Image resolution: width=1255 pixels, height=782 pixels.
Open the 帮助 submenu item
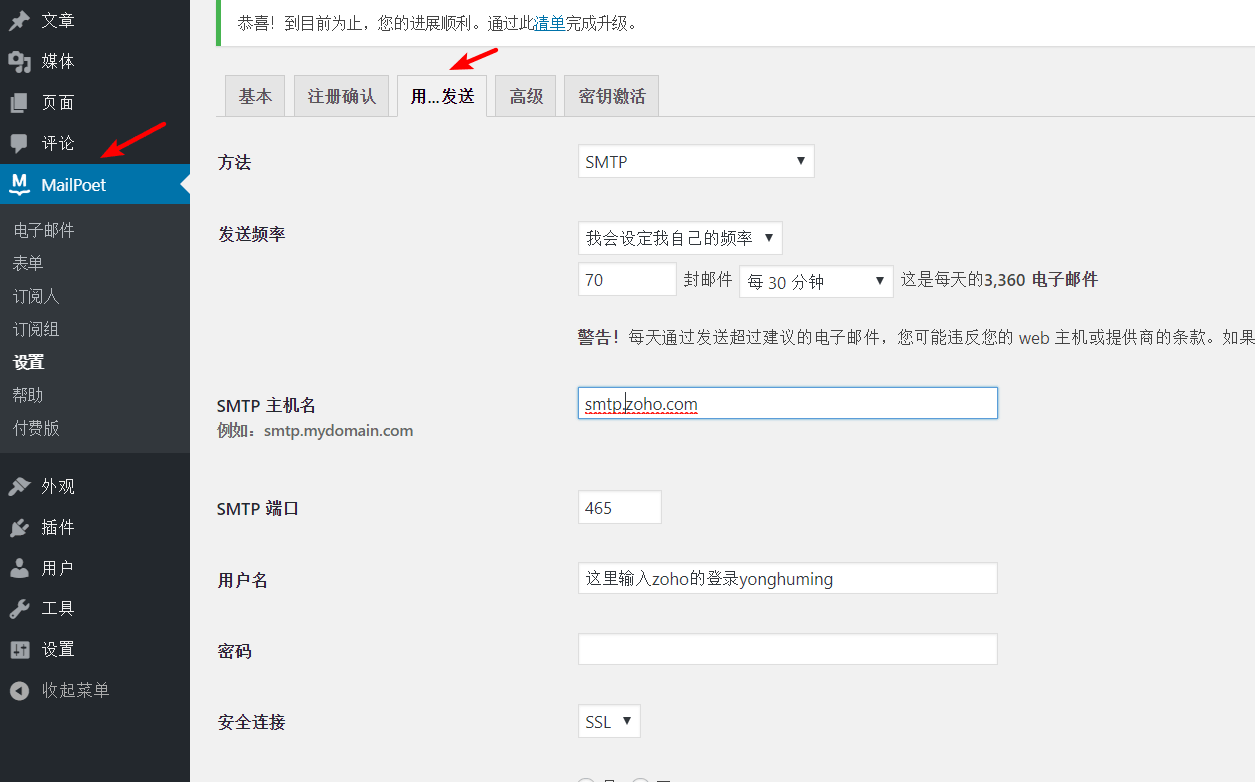[28, 395]
